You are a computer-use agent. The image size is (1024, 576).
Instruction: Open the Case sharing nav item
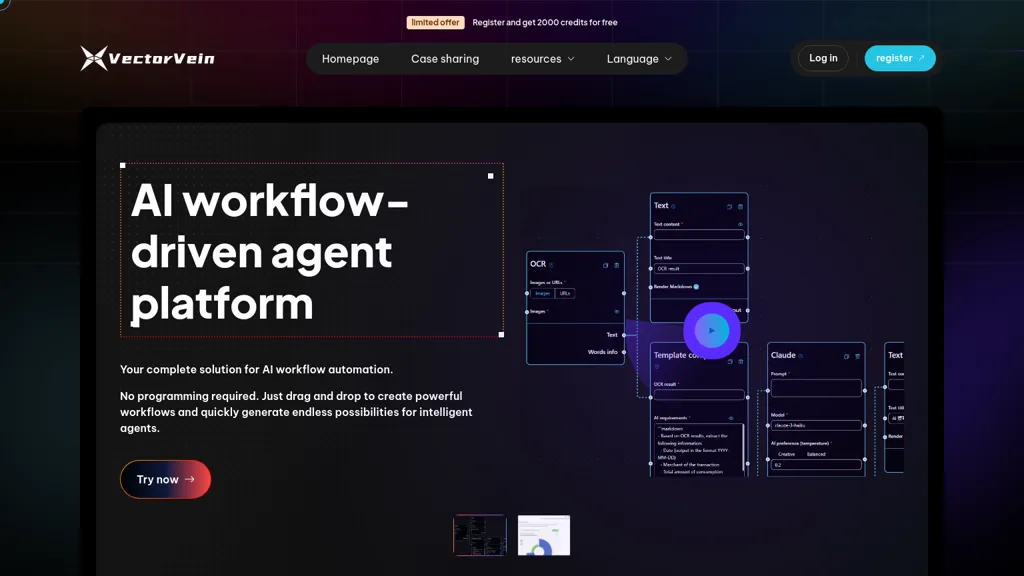[x=445, y=59]
